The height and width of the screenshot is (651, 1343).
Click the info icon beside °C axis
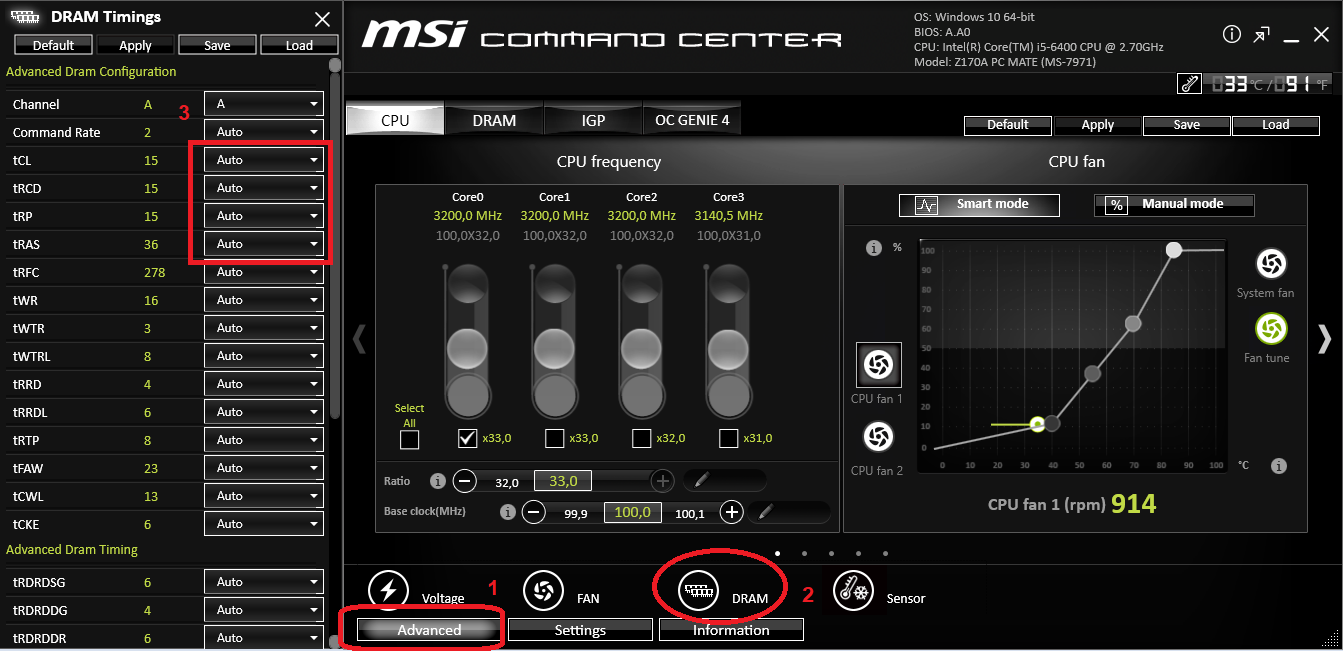[x=1279, y=466]
